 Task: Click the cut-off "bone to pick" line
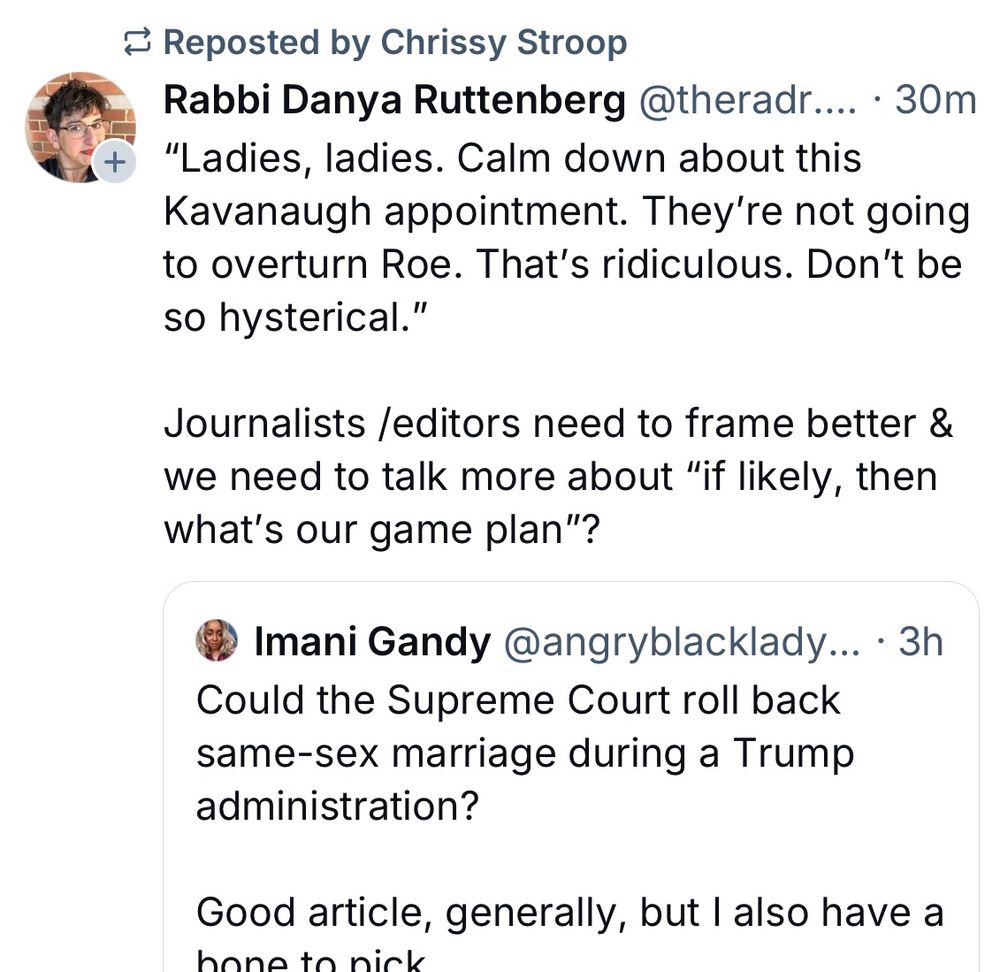click(x=311, y=962)
